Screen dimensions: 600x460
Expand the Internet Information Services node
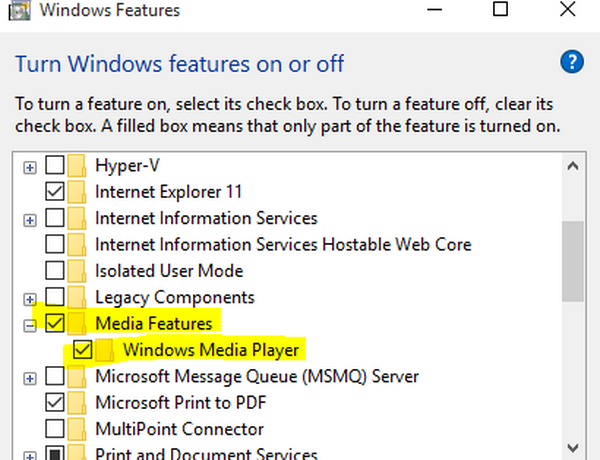[x=31, y=218]
